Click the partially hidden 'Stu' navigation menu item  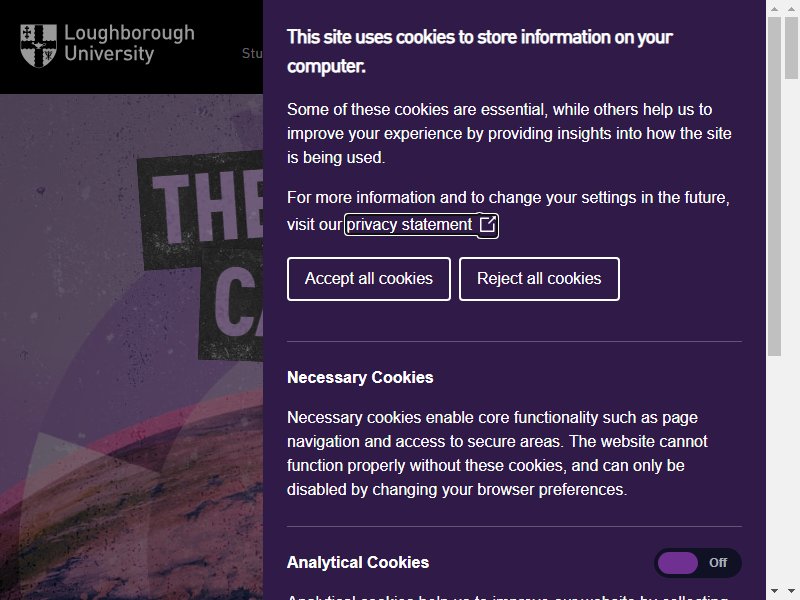[x=252, y=53]
